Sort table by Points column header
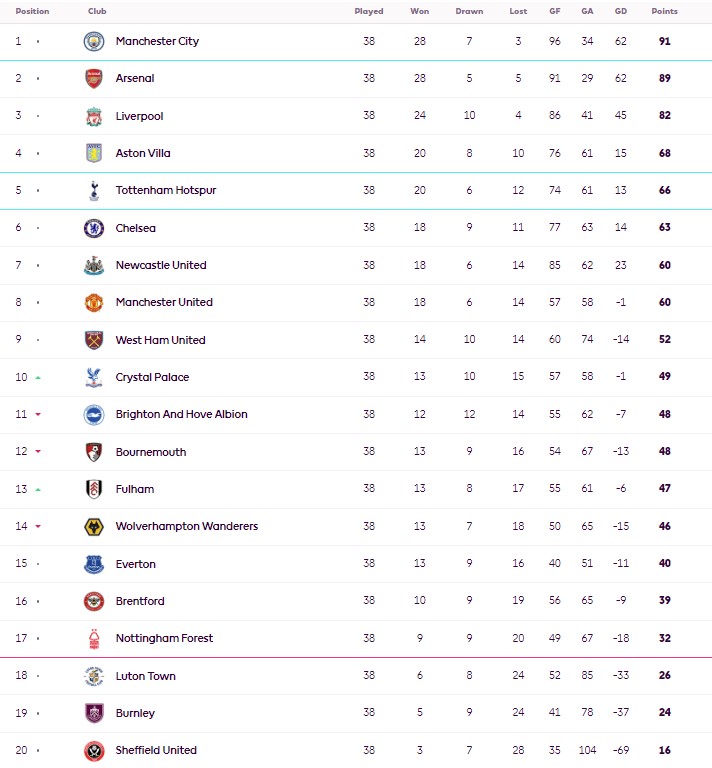The image size is (712, 768). tap(664, 11)
